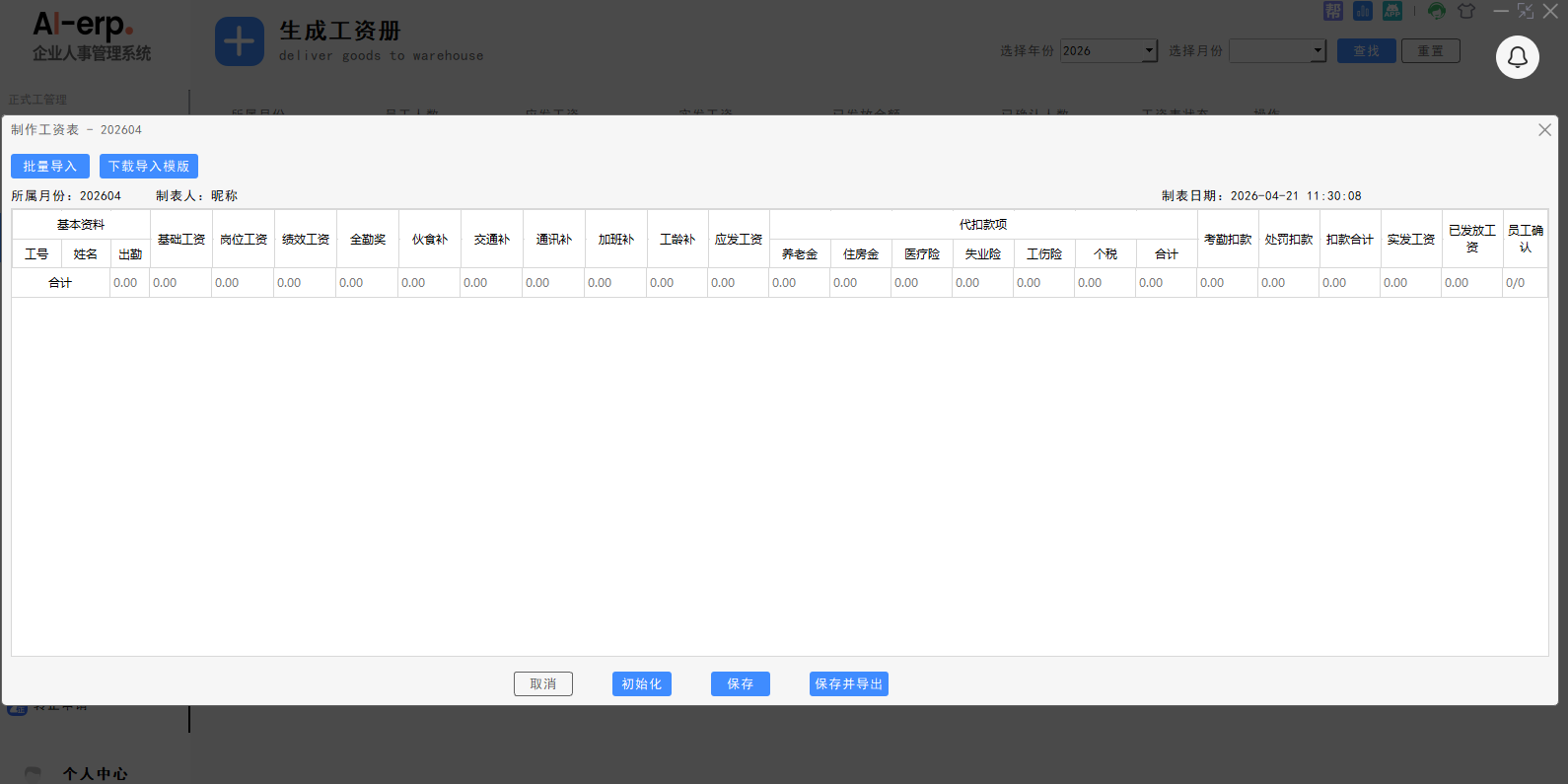
Task: Click the 保存 button
Action: pos(740,684)
